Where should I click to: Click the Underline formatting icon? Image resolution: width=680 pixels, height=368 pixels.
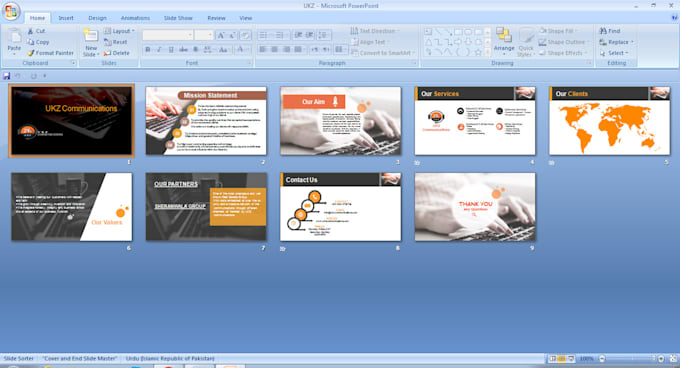pyautogui.click(x=171, y=49)
